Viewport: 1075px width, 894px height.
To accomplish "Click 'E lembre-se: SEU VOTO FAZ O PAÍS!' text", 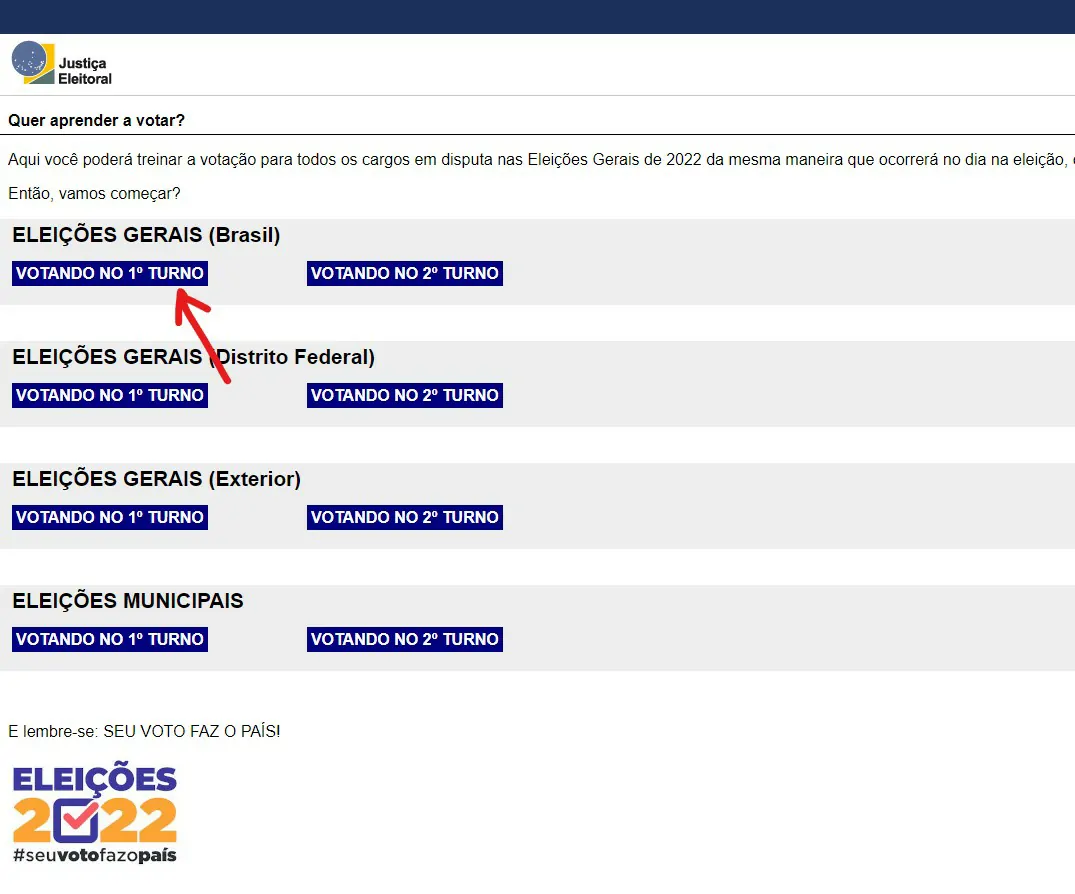I will tap(144, 732).
